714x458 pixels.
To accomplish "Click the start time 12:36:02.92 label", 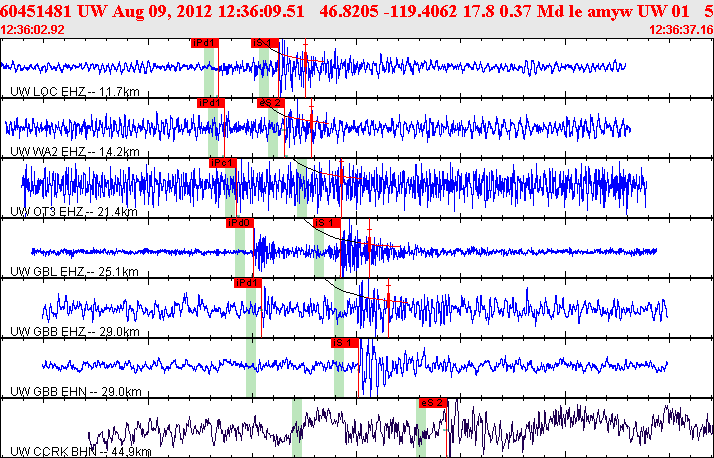I will (x=33, y=30).
